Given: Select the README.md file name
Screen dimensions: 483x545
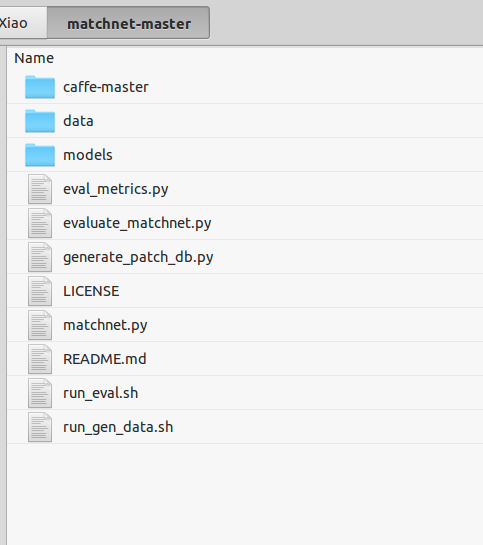Looking at the screenshot, I should pyautogui.click(x=105, y=359).
